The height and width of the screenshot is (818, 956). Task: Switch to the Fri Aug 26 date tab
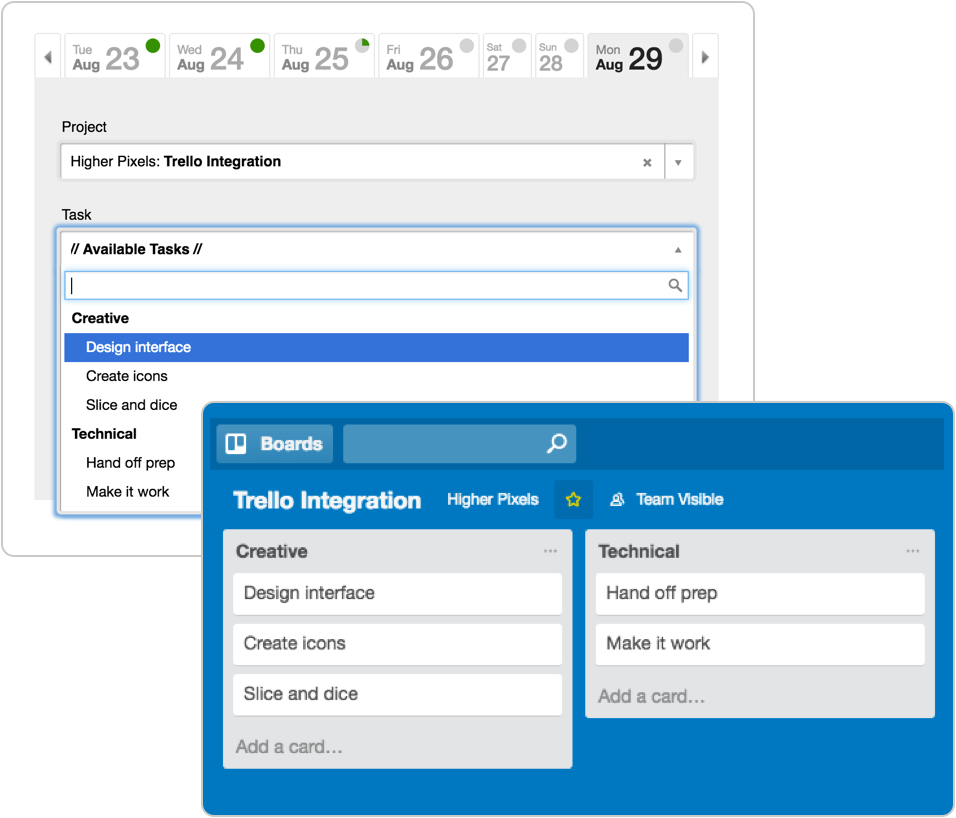[x=423, y=55]
